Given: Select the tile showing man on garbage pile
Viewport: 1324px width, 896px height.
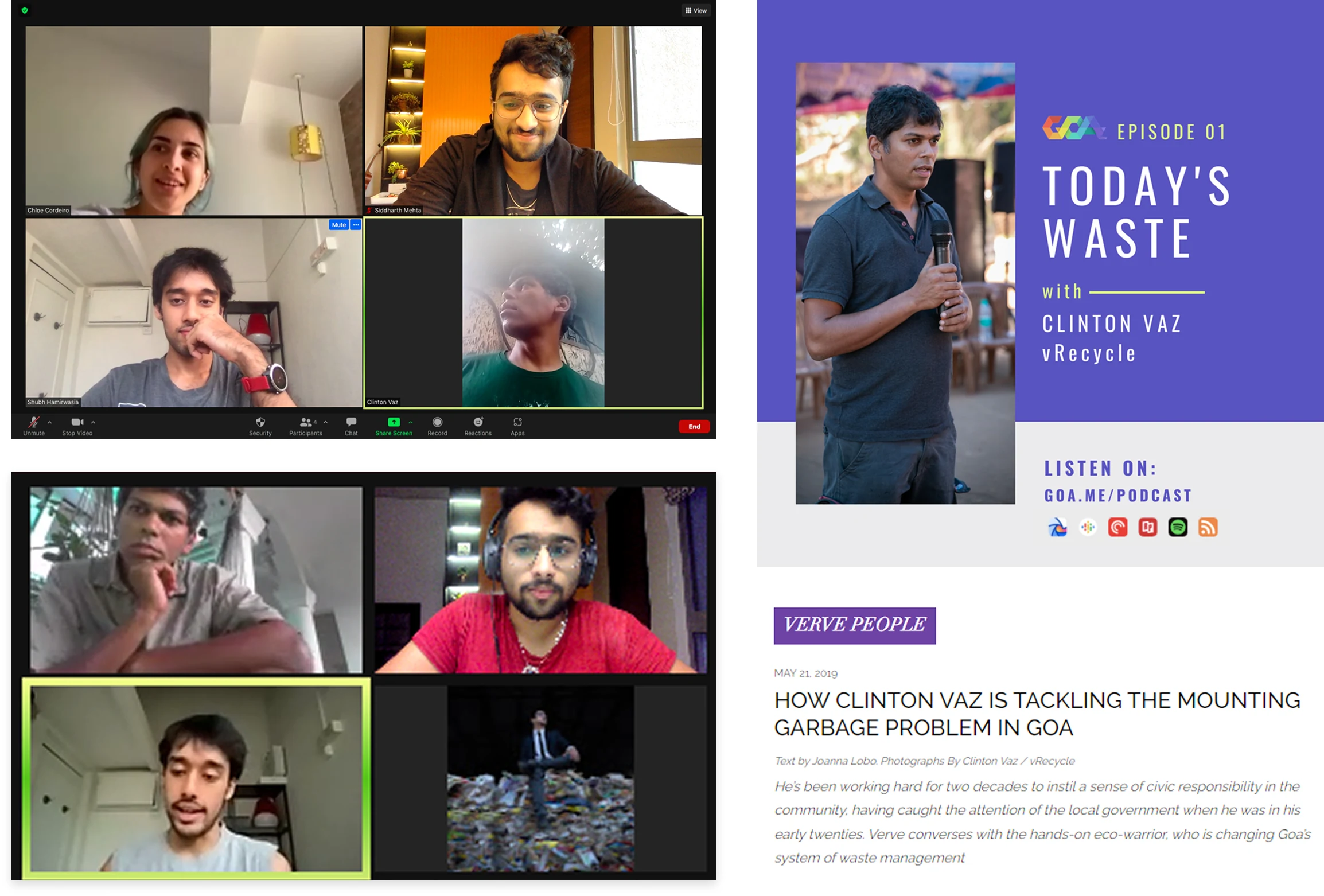Looking at the screenshot, I should [541, 779].
